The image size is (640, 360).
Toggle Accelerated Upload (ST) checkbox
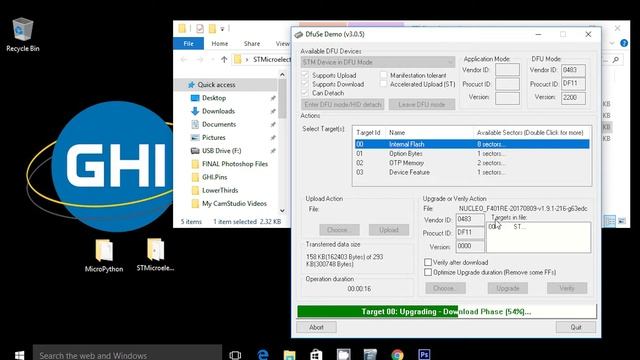pos(383,84)
